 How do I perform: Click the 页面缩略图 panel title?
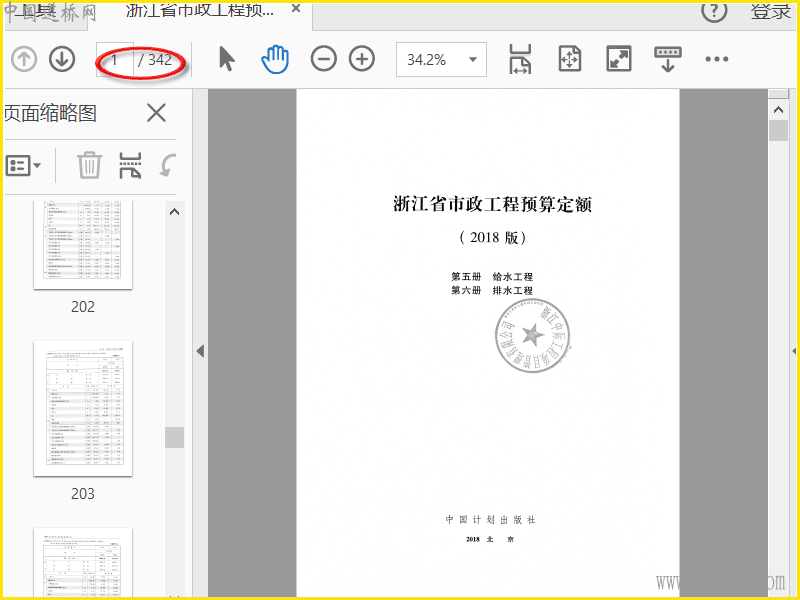click(50, 113)
